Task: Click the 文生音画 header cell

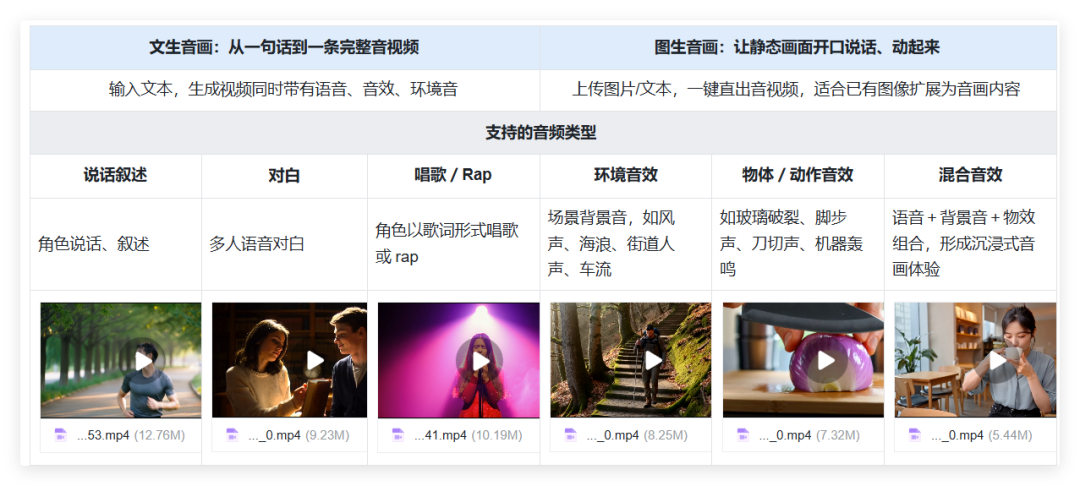Action: tap(284, 47)
